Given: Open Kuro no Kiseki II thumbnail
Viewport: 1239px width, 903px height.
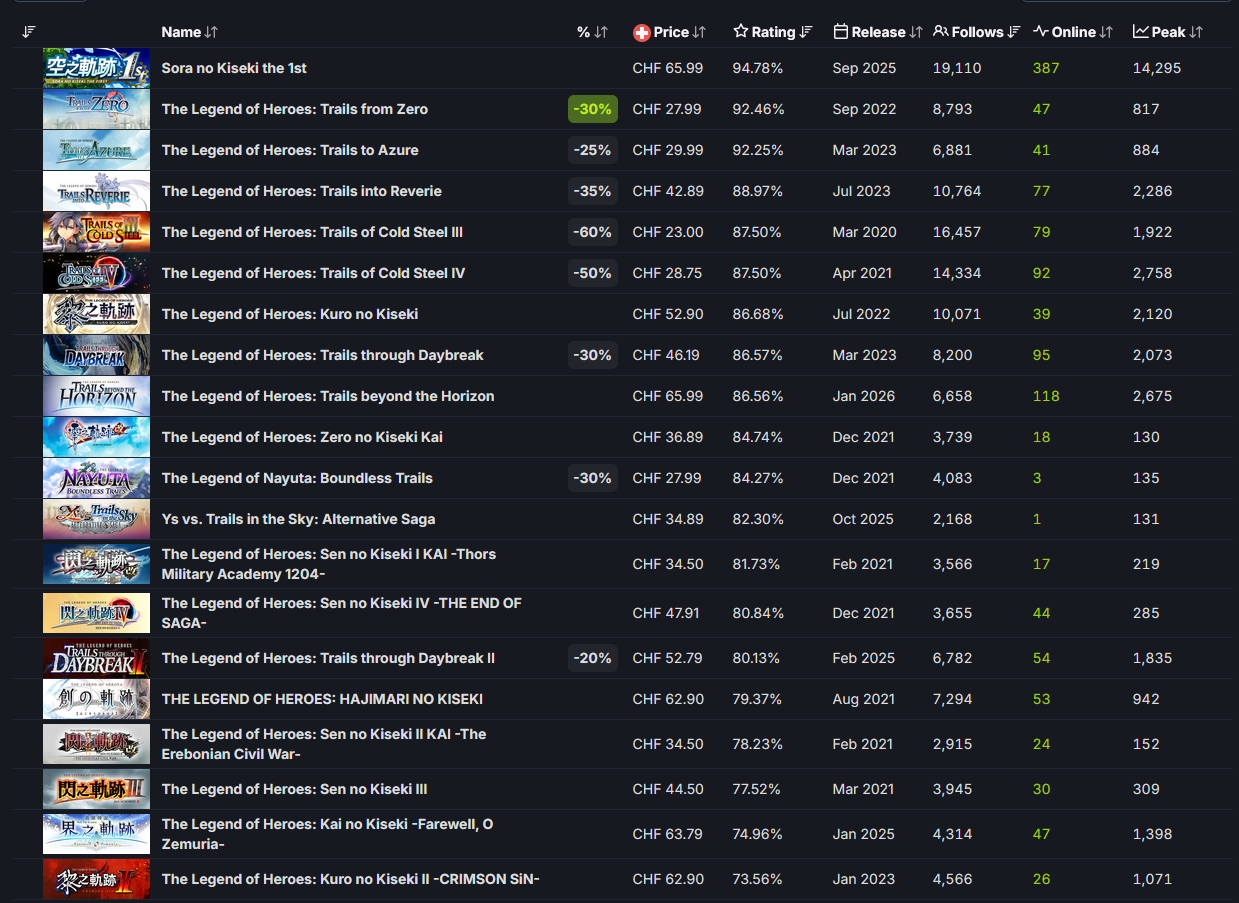Looking at the screenshot, I should click(96, 879).
